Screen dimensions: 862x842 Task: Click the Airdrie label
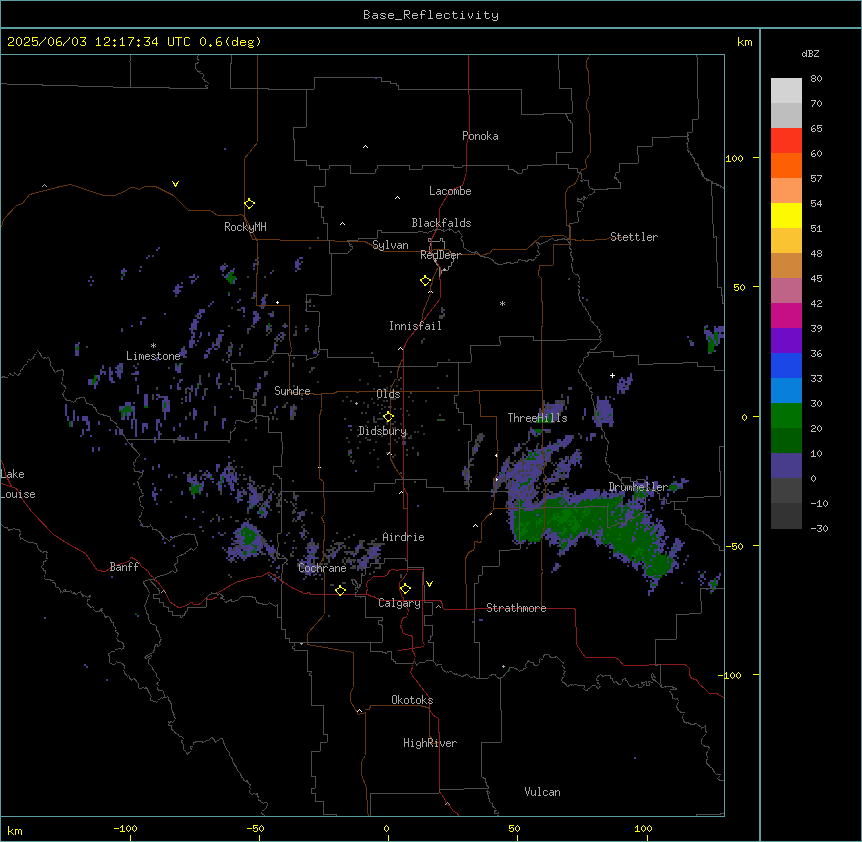[404, 537]
